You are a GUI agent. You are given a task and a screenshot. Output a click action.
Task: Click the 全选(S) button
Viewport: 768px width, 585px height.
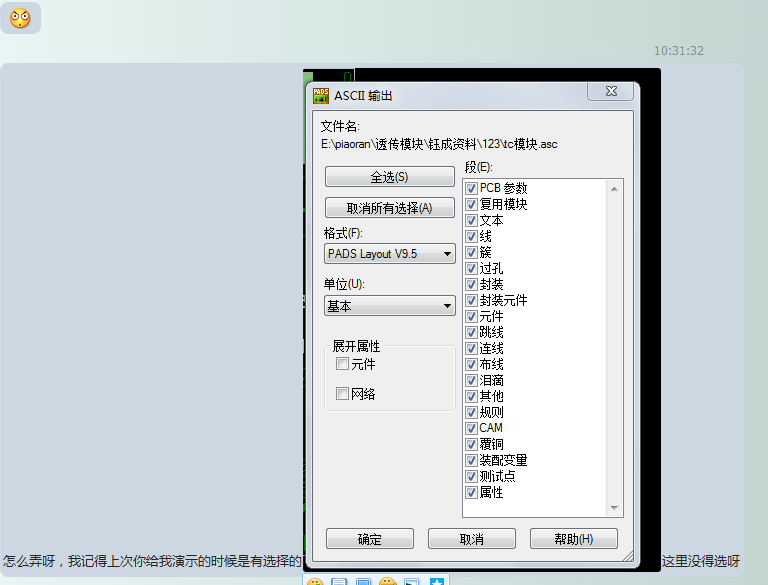[x=389, y=177]
